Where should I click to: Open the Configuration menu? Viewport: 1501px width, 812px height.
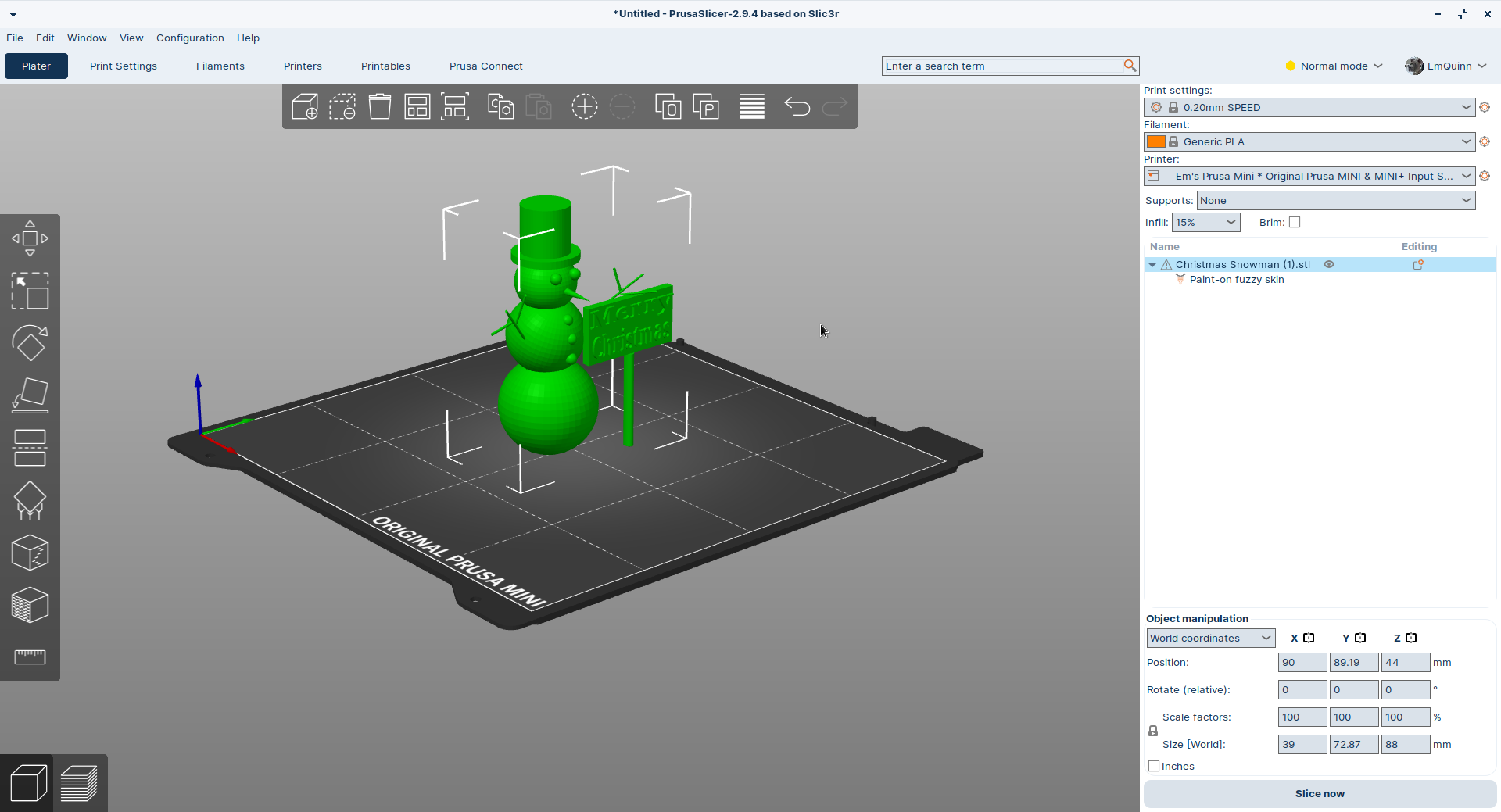(x=190, y=38)
